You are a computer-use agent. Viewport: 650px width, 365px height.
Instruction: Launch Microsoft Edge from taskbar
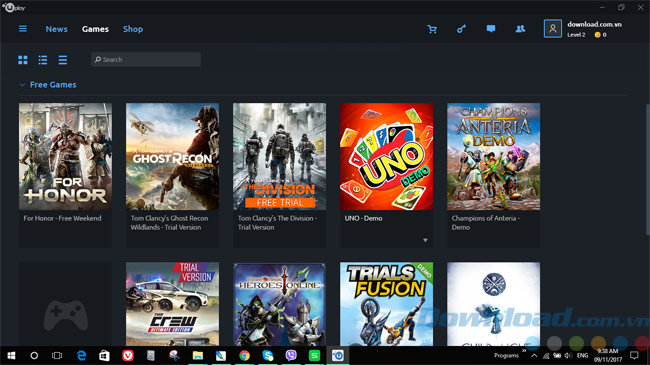coord(81,355)
